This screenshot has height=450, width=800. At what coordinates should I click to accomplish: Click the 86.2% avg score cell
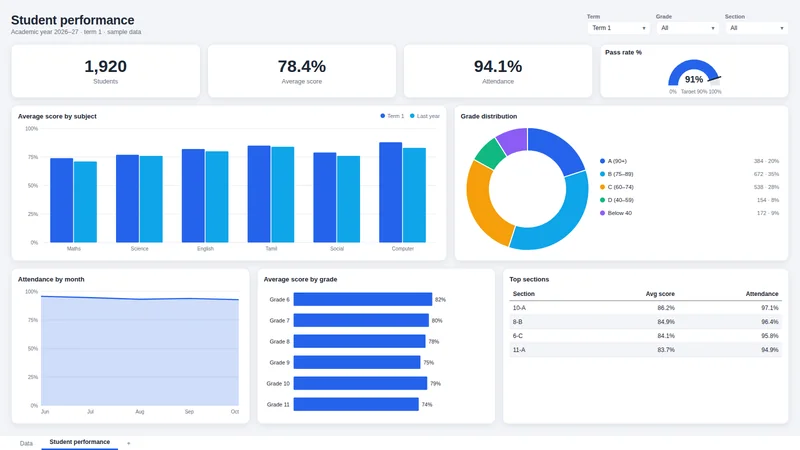coord(666,308)
